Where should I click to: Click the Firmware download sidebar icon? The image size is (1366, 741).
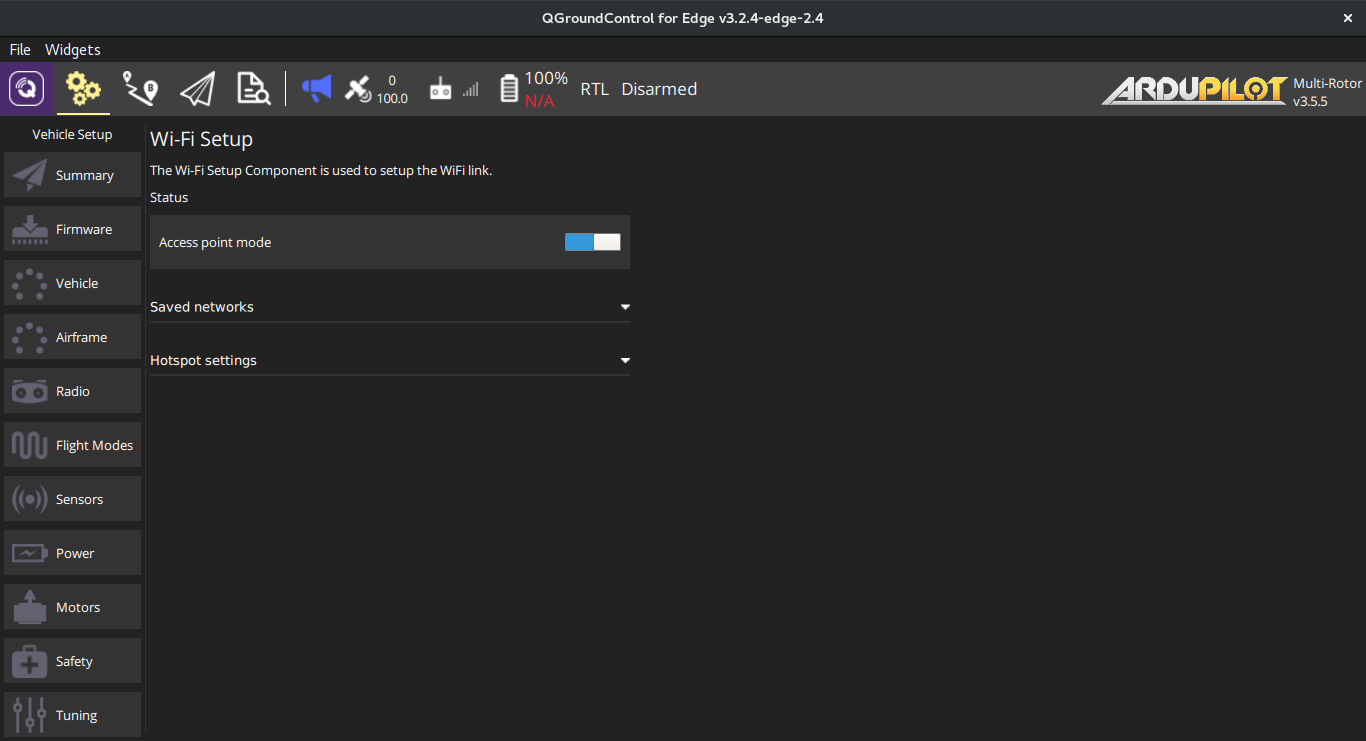tap(30, 229)
